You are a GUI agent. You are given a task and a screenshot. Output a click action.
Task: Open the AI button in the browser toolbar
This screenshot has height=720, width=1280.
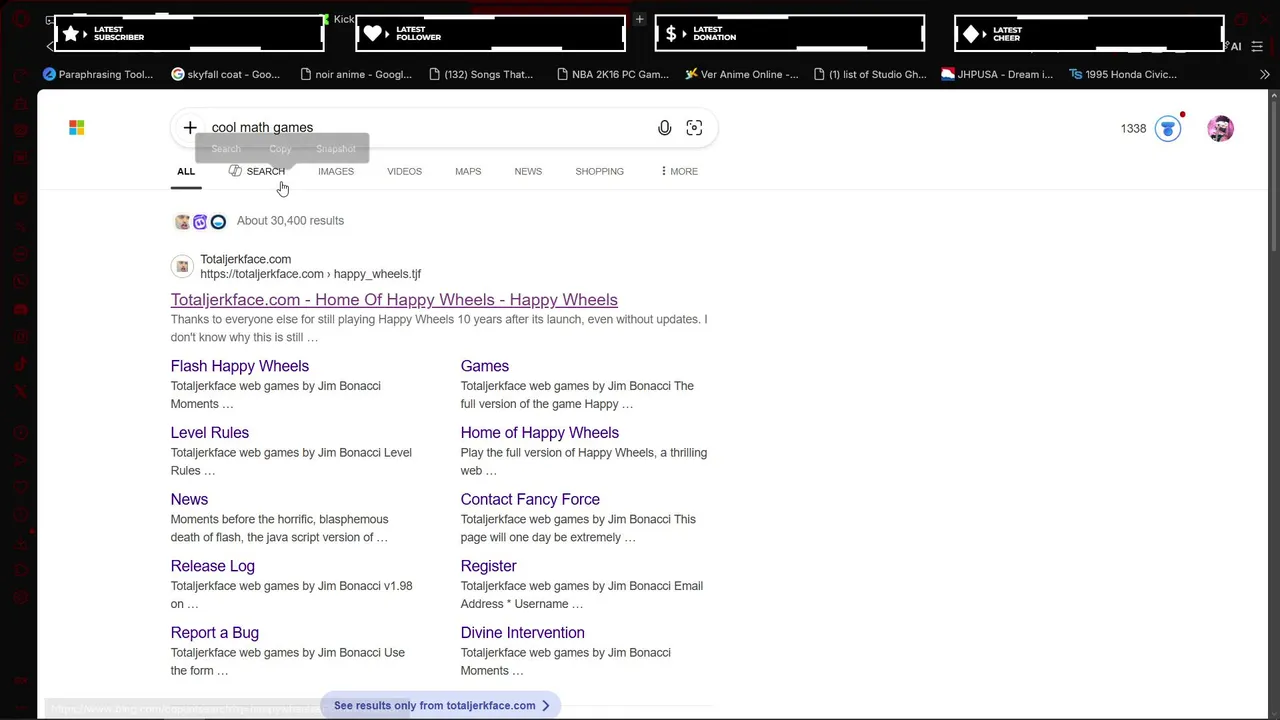pyautogui.click(x=1236, y=47)
